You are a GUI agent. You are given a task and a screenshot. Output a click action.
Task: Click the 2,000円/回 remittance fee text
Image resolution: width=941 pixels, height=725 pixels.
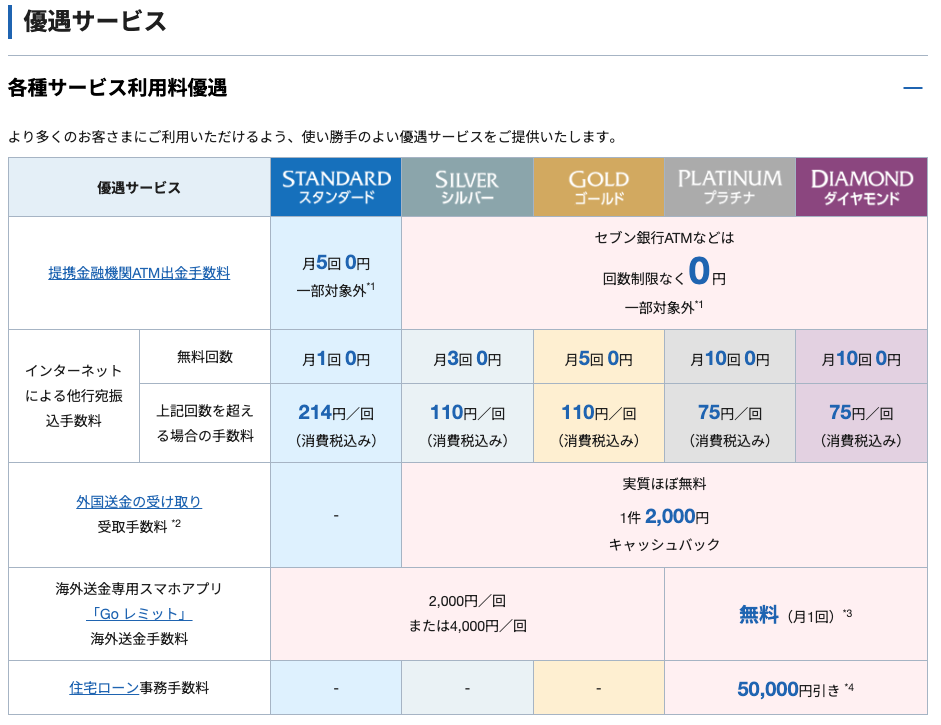click(467, 601)
